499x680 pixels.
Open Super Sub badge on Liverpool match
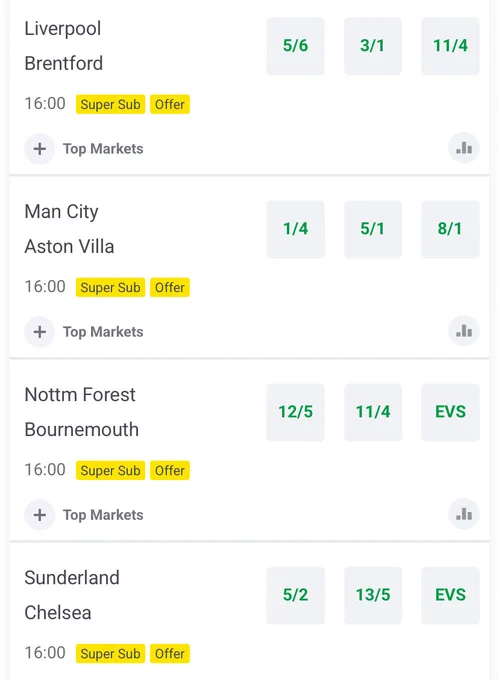[x=110, y=104]
